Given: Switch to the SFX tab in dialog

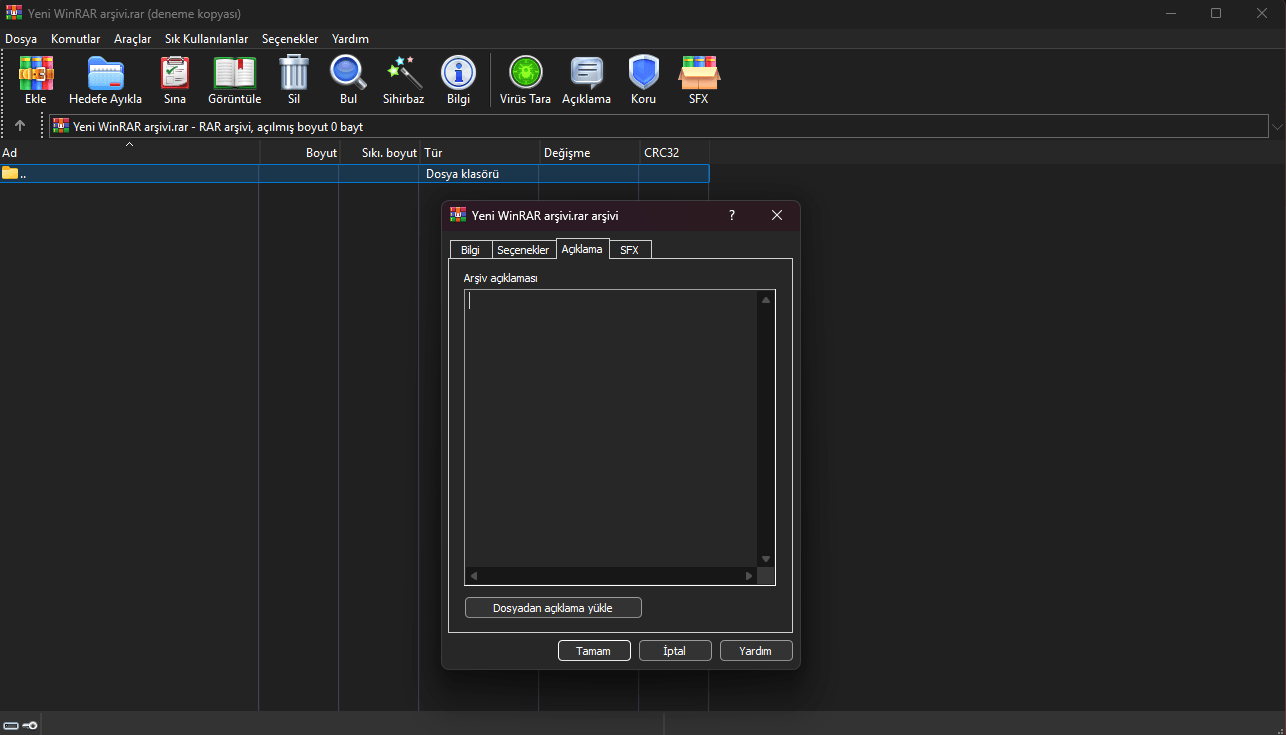Looking at the screenshot, I should (629, 250).
